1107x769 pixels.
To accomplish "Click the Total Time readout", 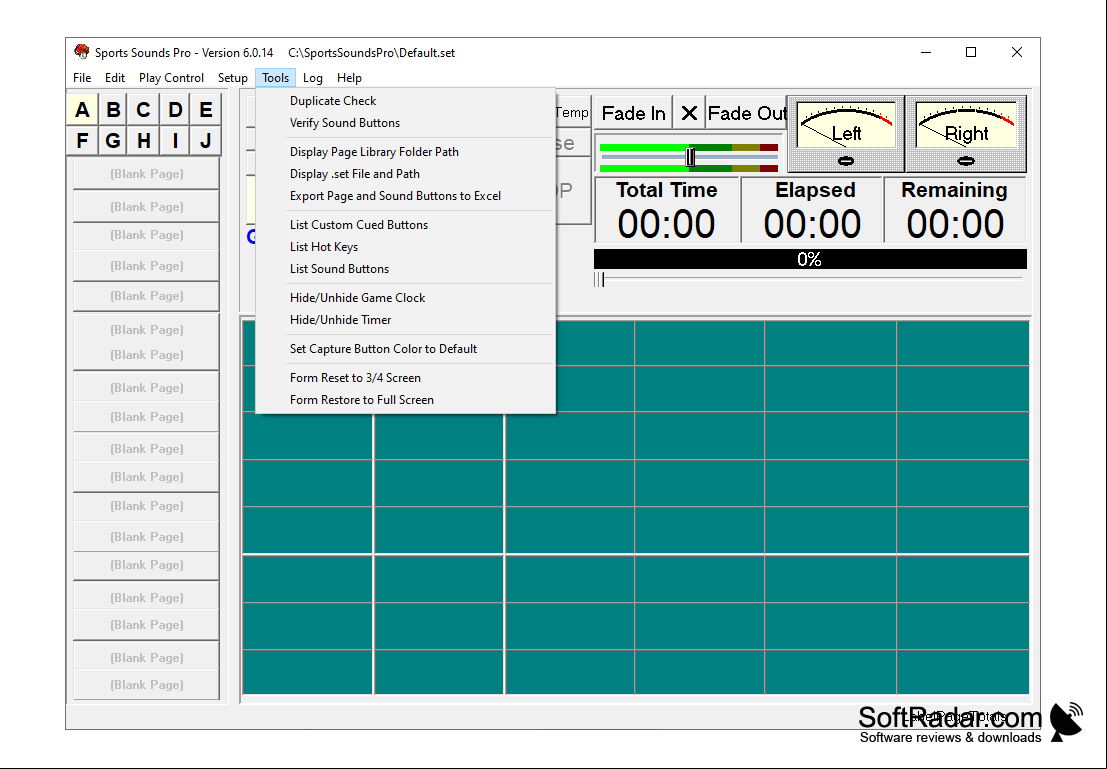I will 666,210.
